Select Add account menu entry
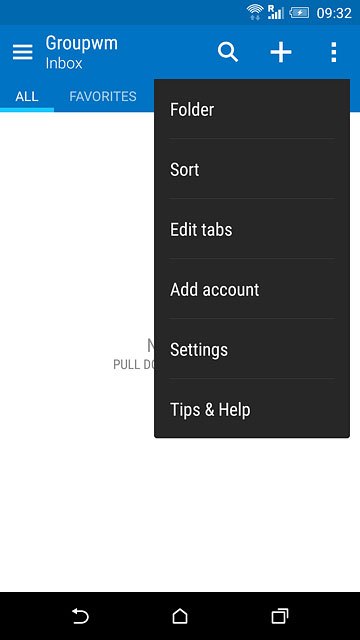 [x=252, y=289]
